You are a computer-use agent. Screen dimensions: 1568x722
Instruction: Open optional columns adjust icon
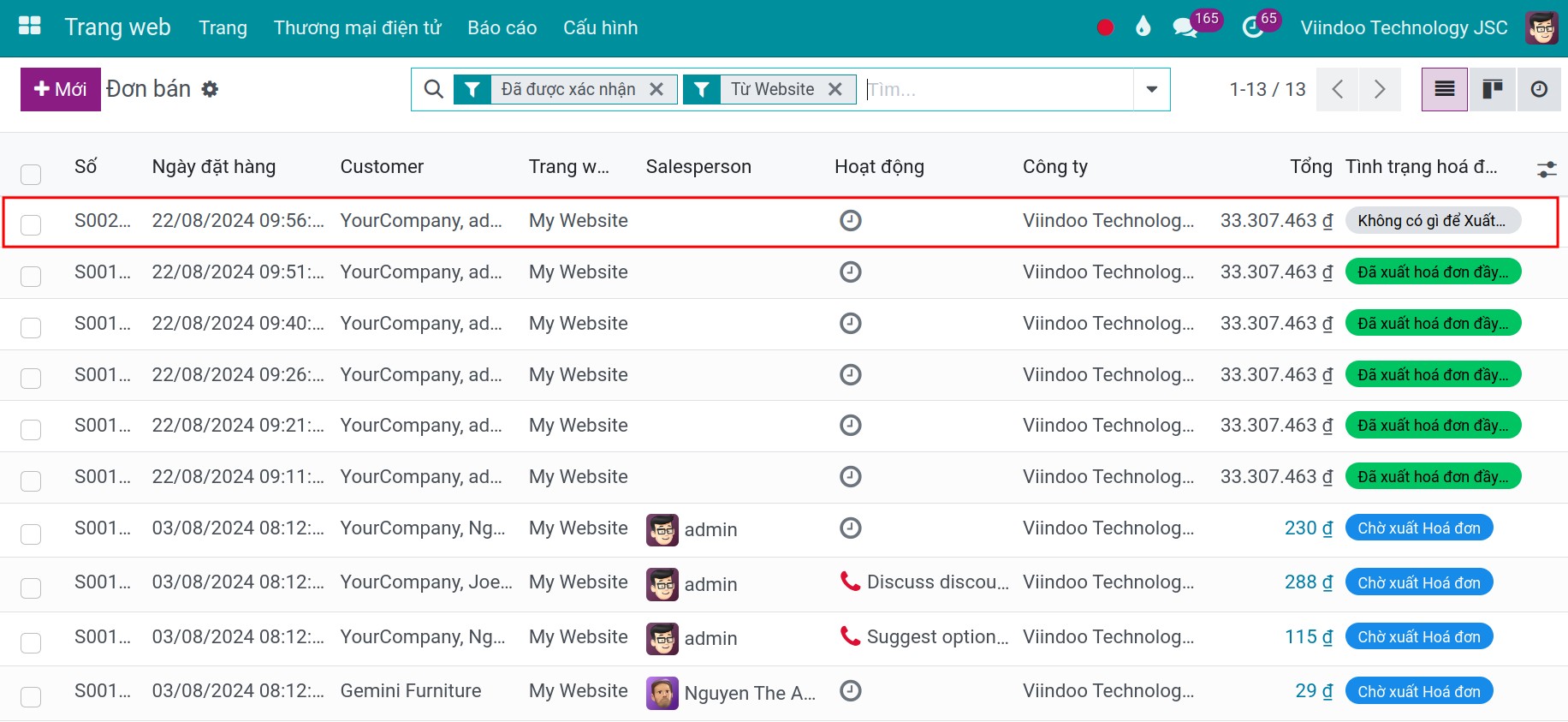click(1547, 169)
